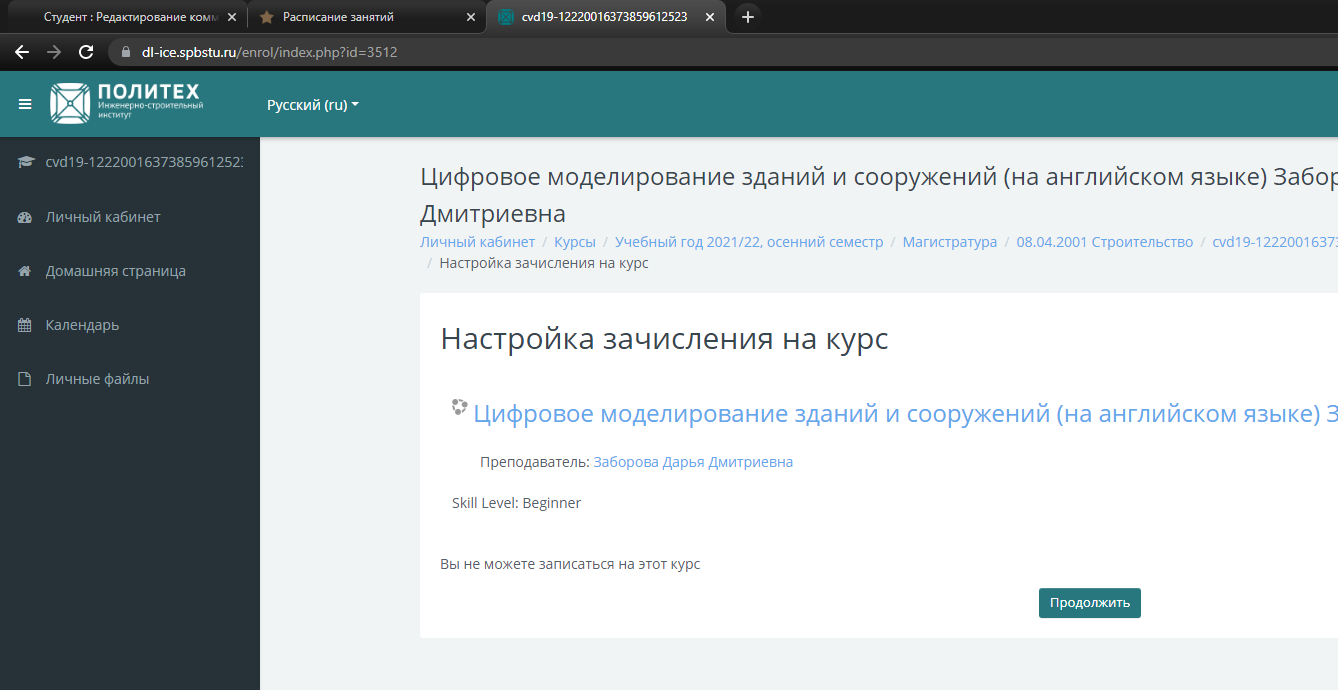Screen dimensions: 1338x690
Task: Open the Политех logo home link
Action: (127, 103)
